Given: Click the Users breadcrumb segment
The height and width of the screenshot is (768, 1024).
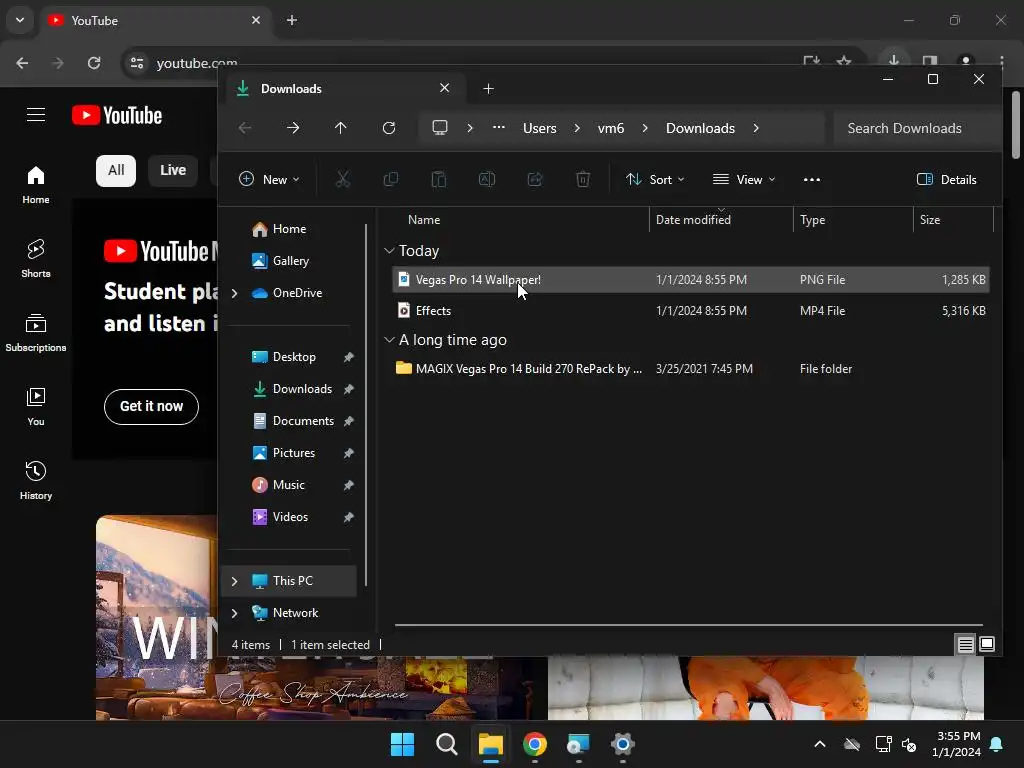Looking at the screenshot, I should [539, 128].
